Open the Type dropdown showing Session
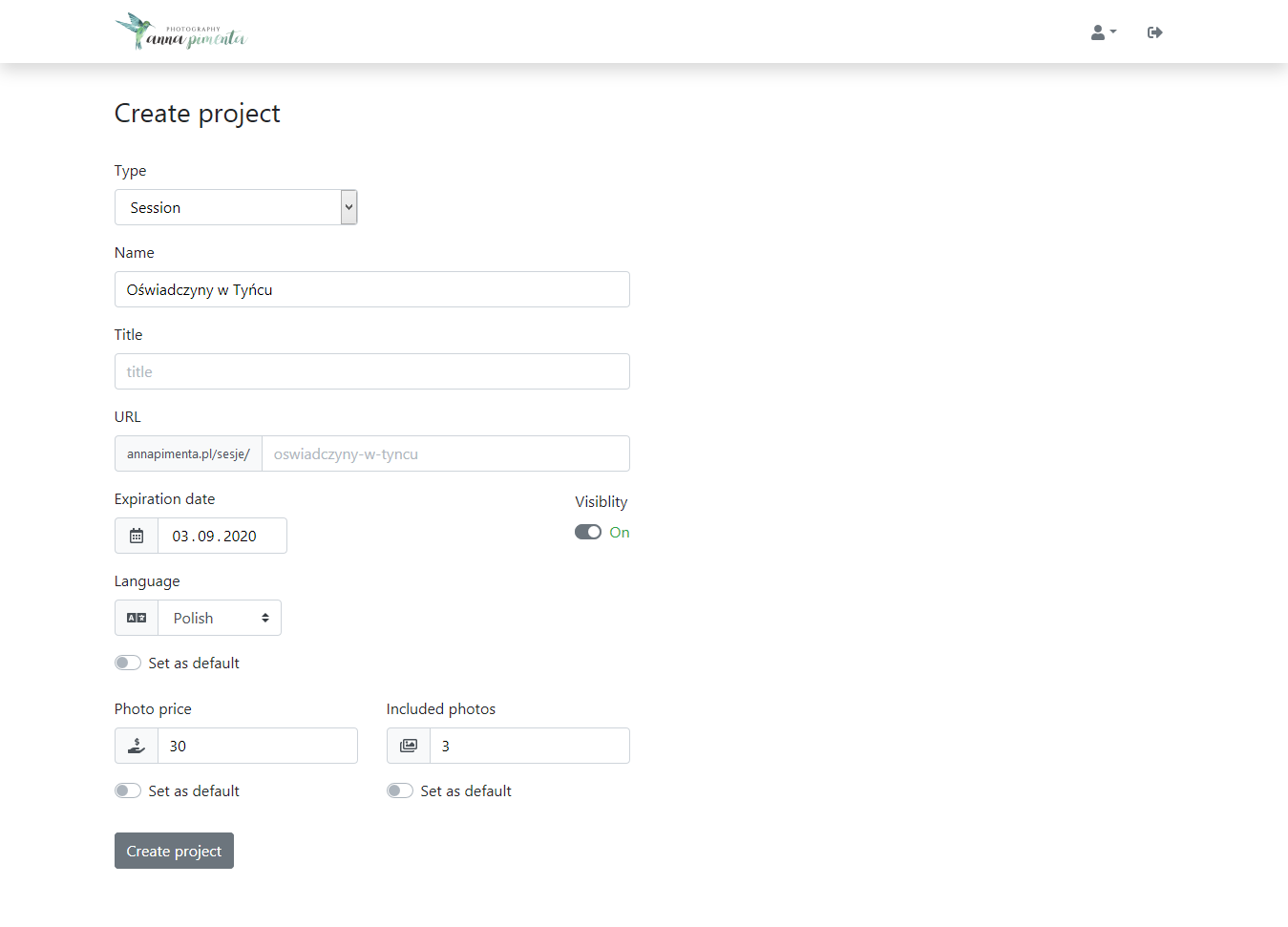This screenshot has width=1288, height=927. pyautogui.click(x=236, y=207)
